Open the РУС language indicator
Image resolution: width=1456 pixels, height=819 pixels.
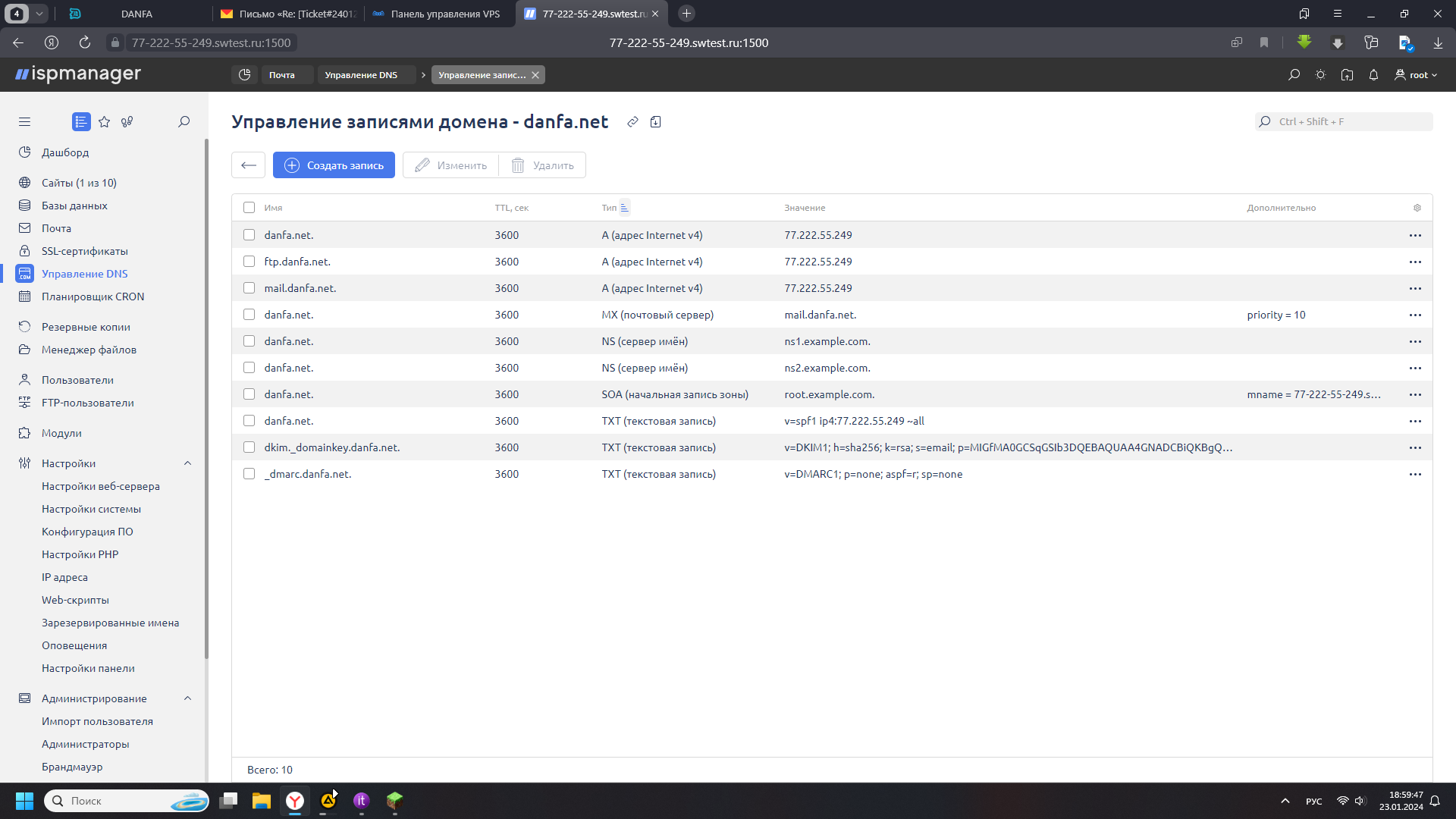click(1314, 802)
